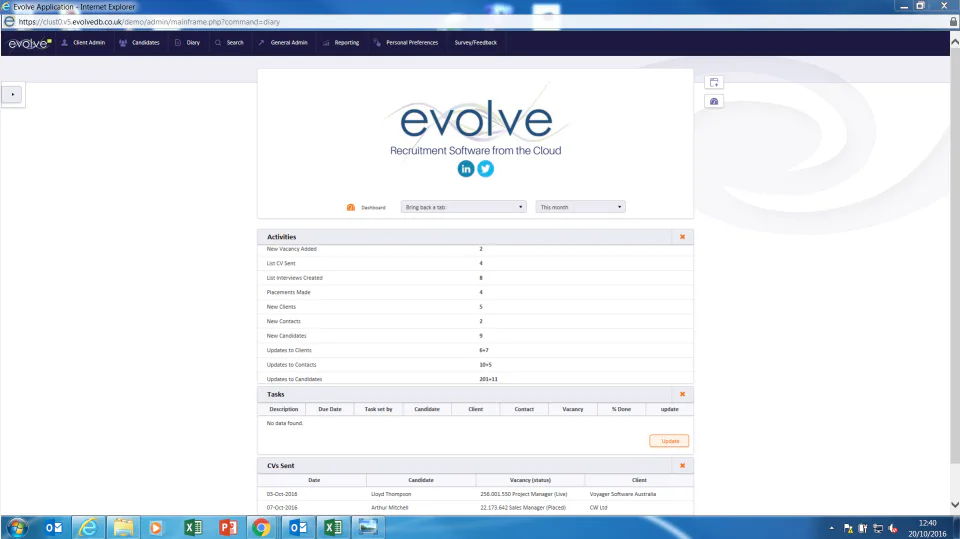Open the Twitter social icon

486,168
